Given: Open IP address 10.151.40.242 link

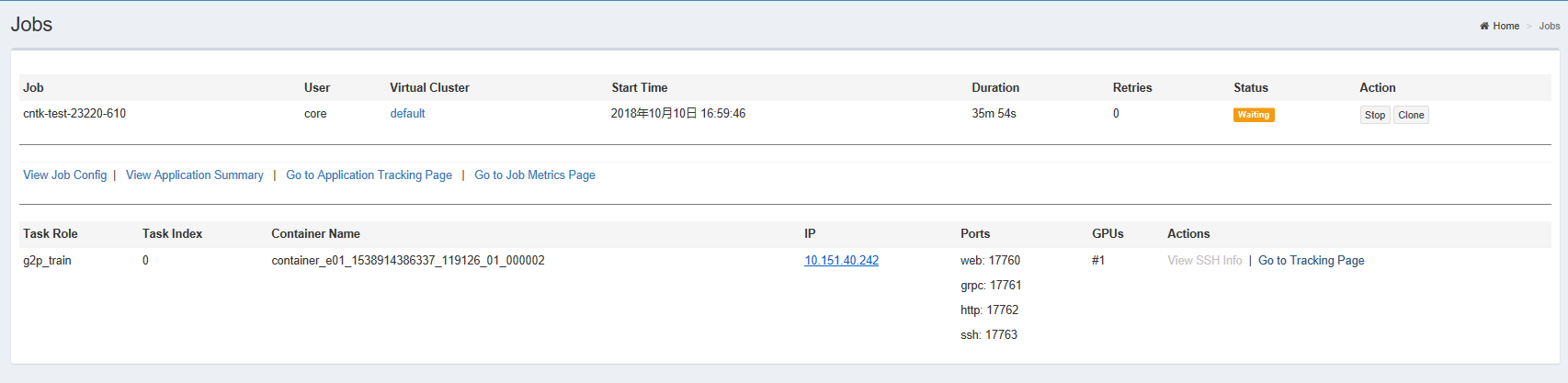Looking at the screenshot, I should pyautogui.click(x=842, y=260).
